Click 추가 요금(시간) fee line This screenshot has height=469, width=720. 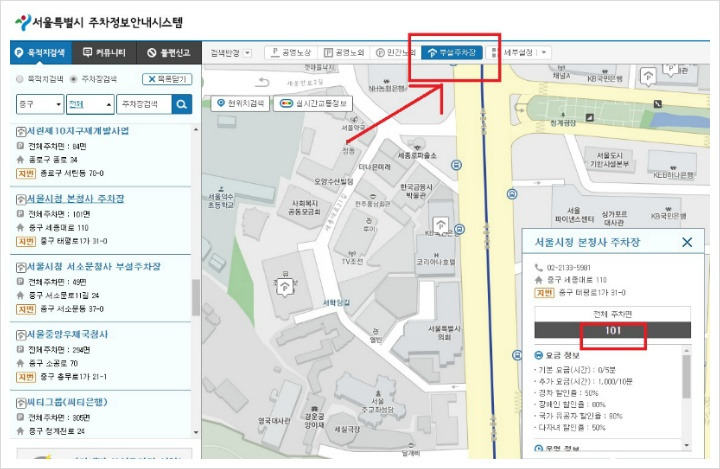(x=583, y=381)
